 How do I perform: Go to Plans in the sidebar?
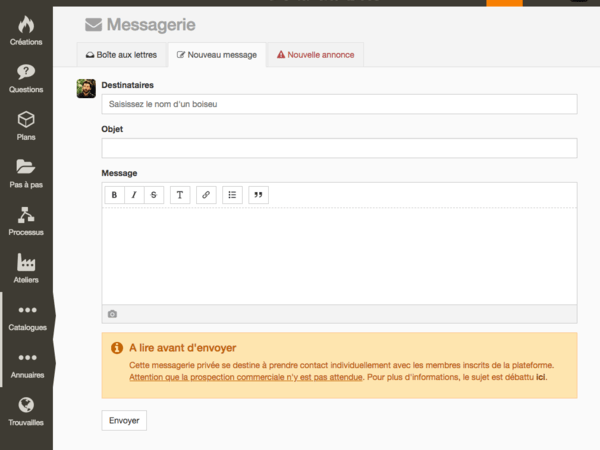26,126
